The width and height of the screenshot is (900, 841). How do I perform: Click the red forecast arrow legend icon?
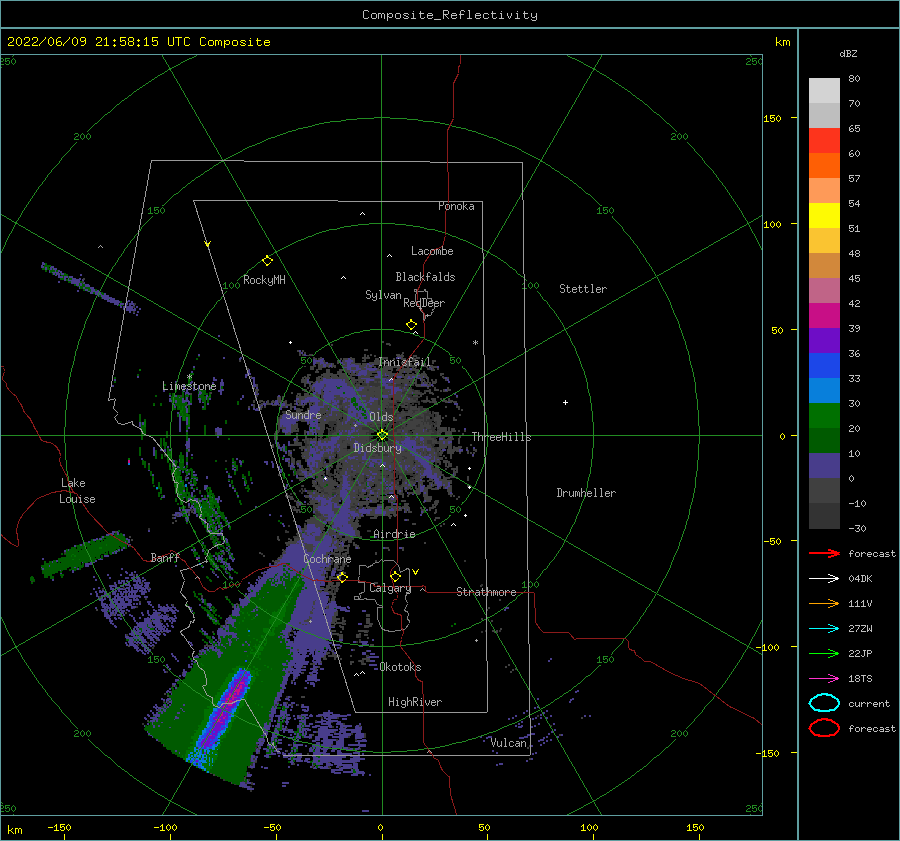[824, 553]
